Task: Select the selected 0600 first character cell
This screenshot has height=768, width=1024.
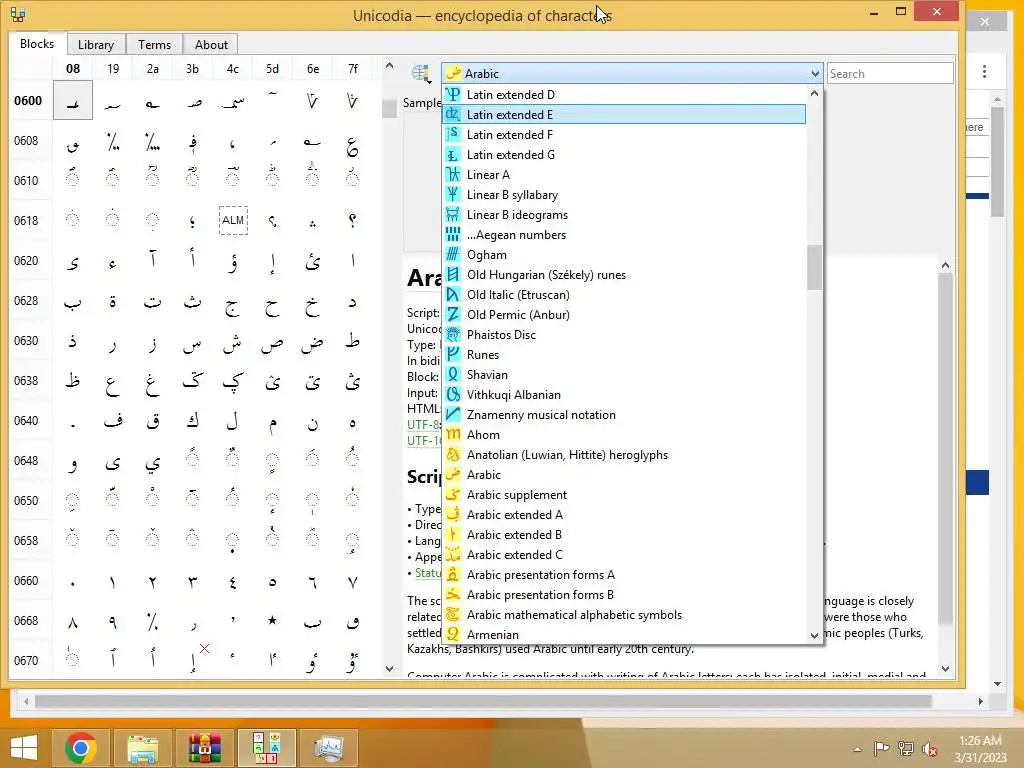Action: tap(73, 101)
